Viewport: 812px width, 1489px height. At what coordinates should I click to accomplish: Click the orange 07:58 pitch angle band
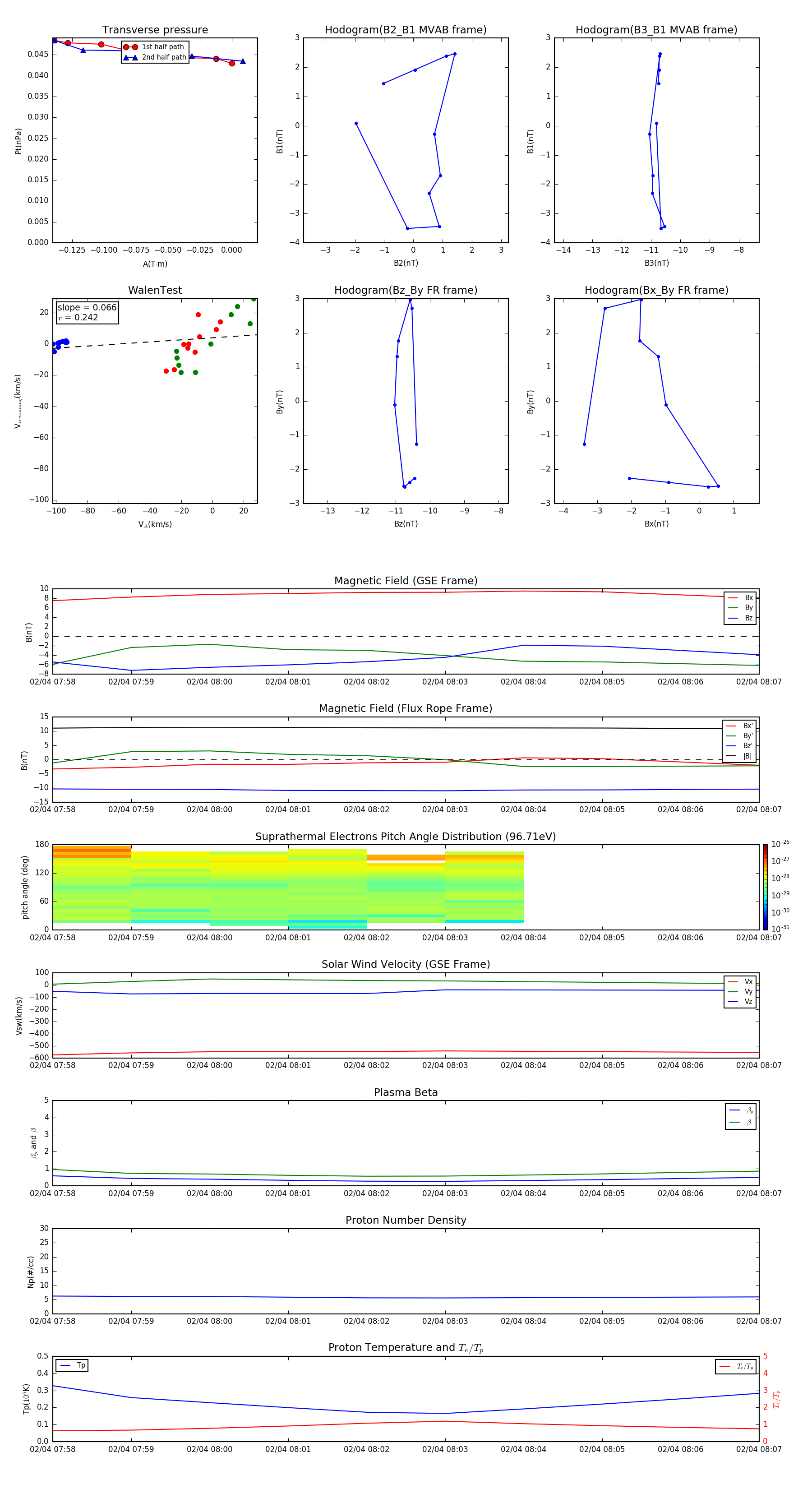92,852
